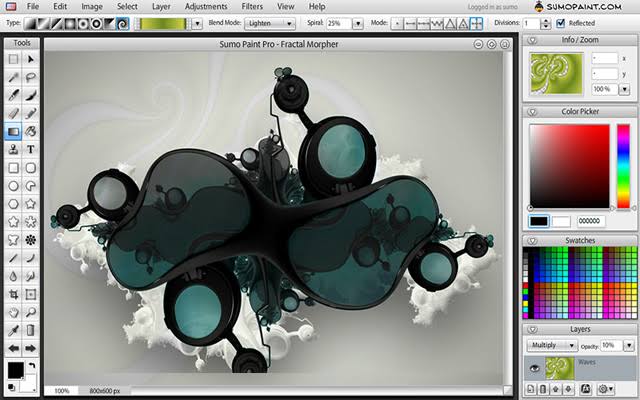Screen dimensions: 640x400
Task: Open the Filters menu
Action: point(252,7)
